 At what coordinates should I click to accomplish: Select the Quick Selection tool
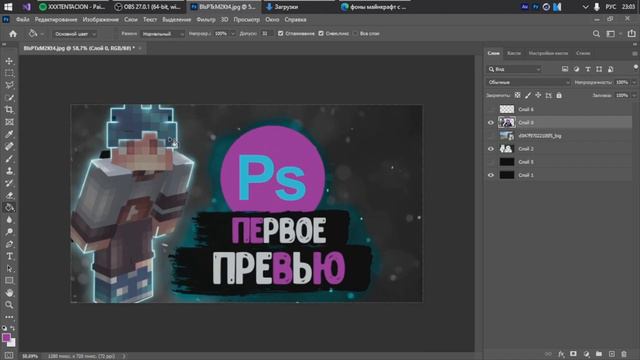9,98
